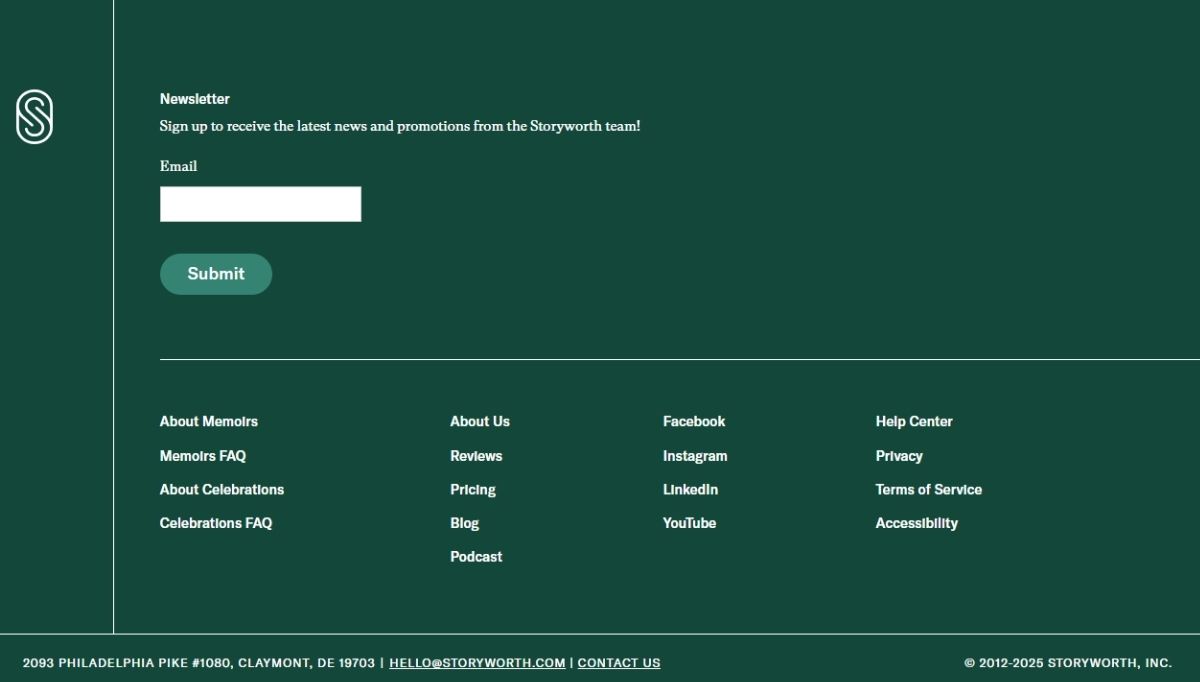This screenshot has width=1200, height=682.
Task: Click the '© 2012-2025 Storyworth, Inc.' text
Action: [x=1068, y=663]
